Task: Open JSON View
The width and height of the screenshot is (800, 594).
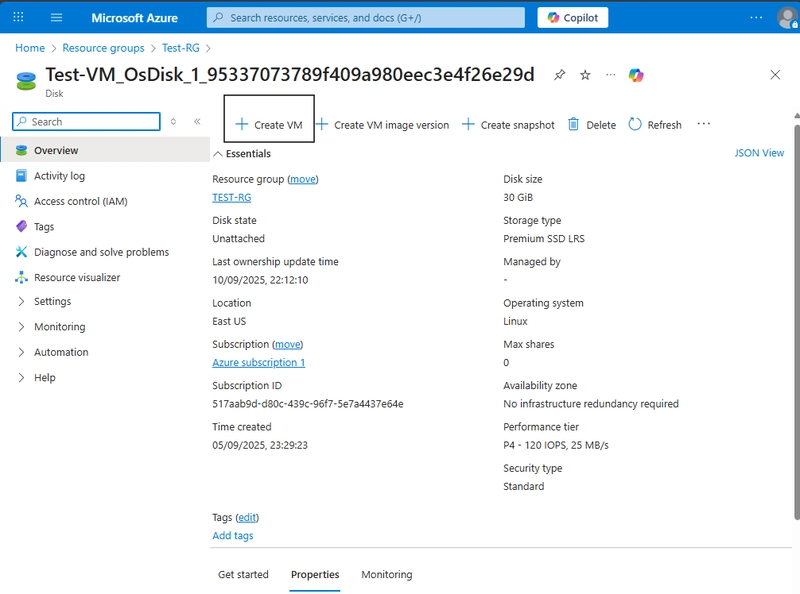Action: coord(759,153)
